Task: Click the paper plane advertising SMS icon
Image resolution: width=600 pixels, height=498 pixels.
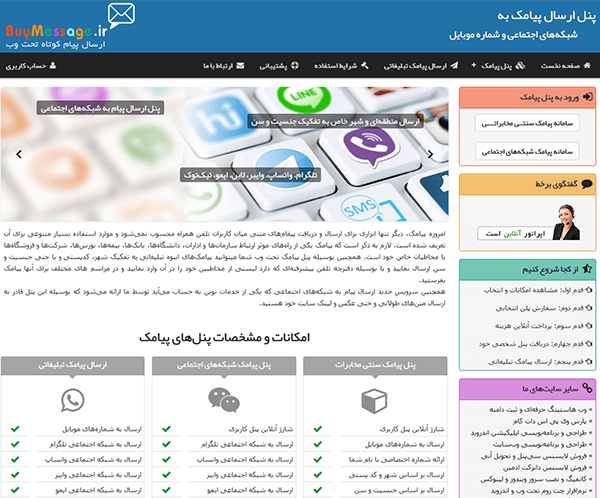Action: click(x=454, y=65)
